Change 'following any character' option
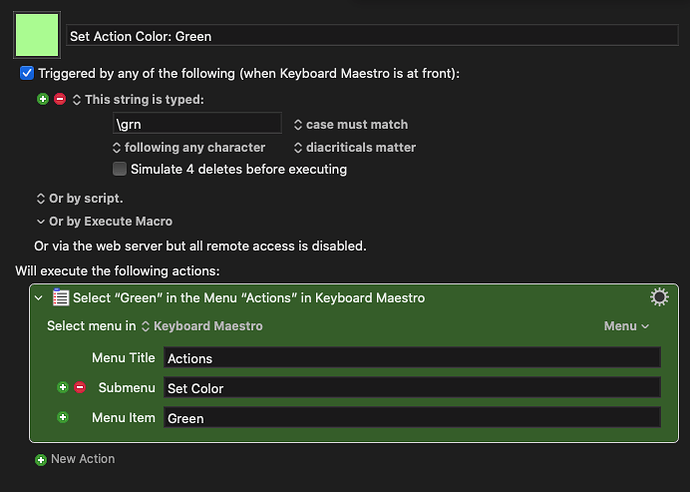 tap(189, 147)
